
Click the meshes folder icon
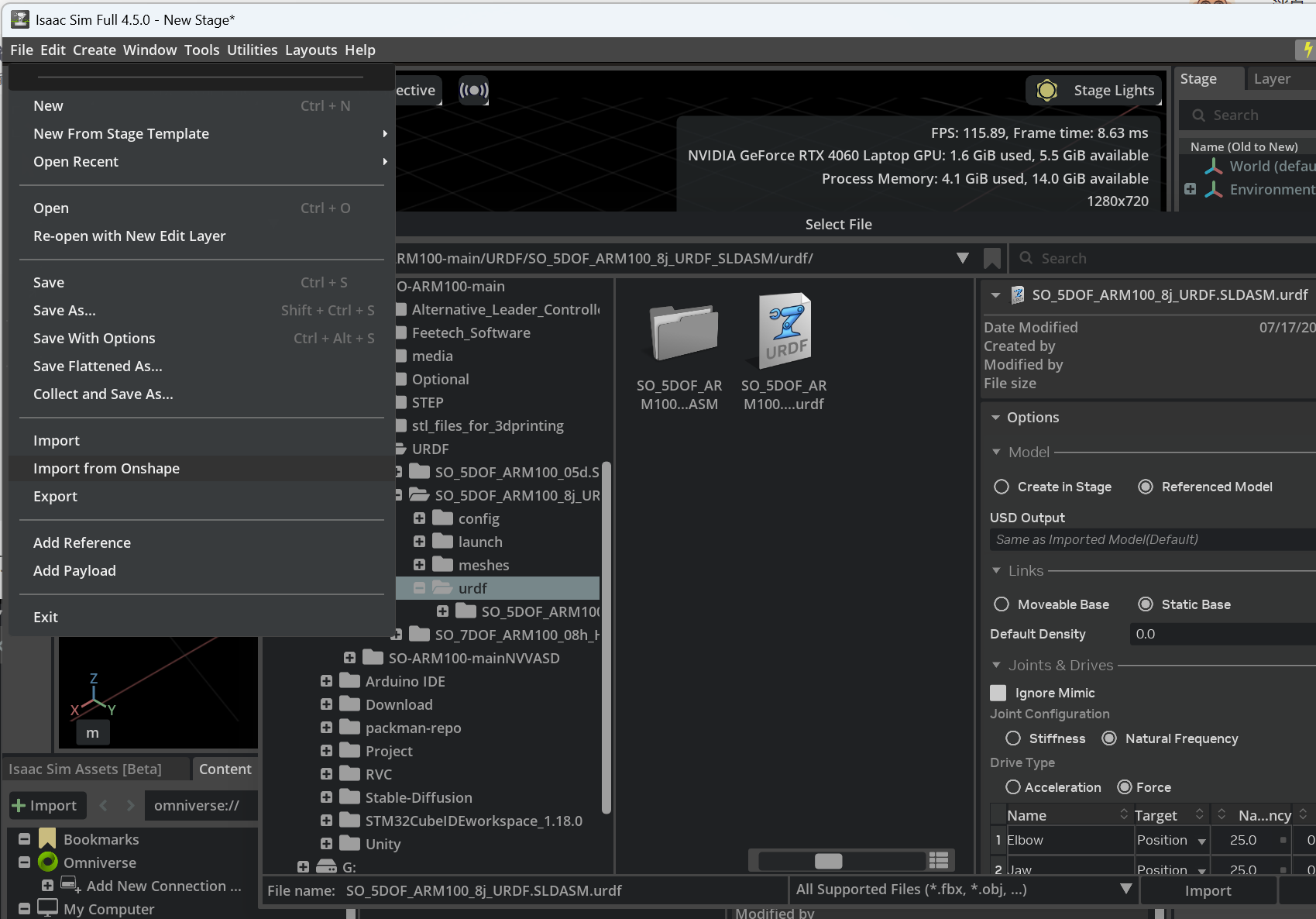point(442,564)
